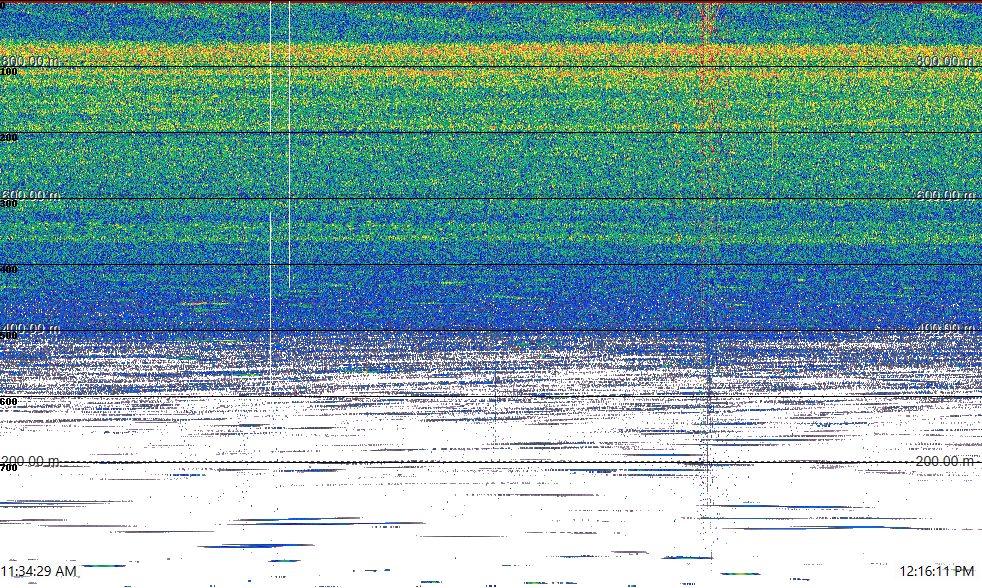Select the right-side 400.00 m range label

tap(945, 328)
